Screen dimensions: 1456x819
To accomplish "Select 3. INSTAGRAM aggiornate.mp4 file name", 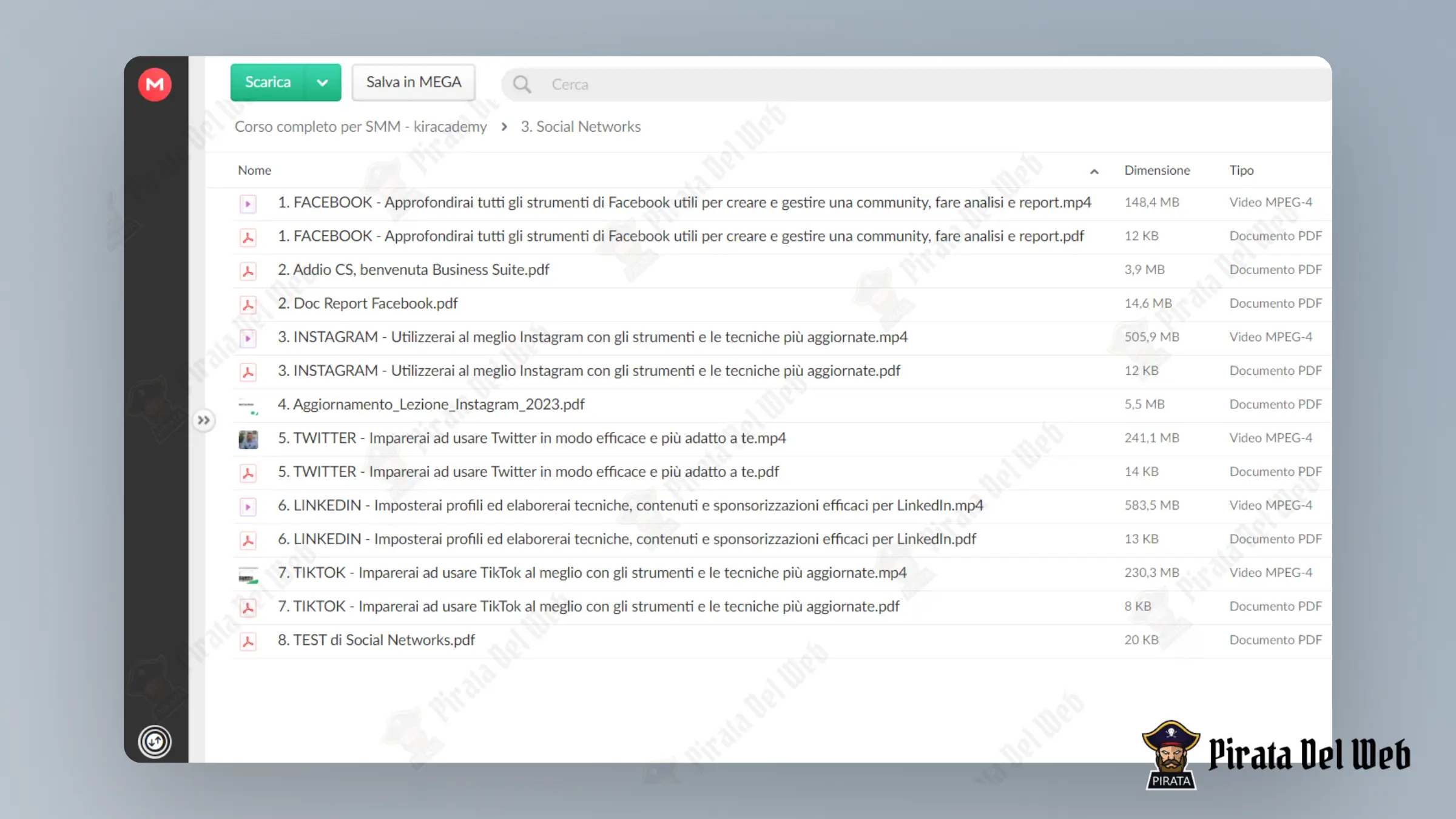I will coord(593,337).
